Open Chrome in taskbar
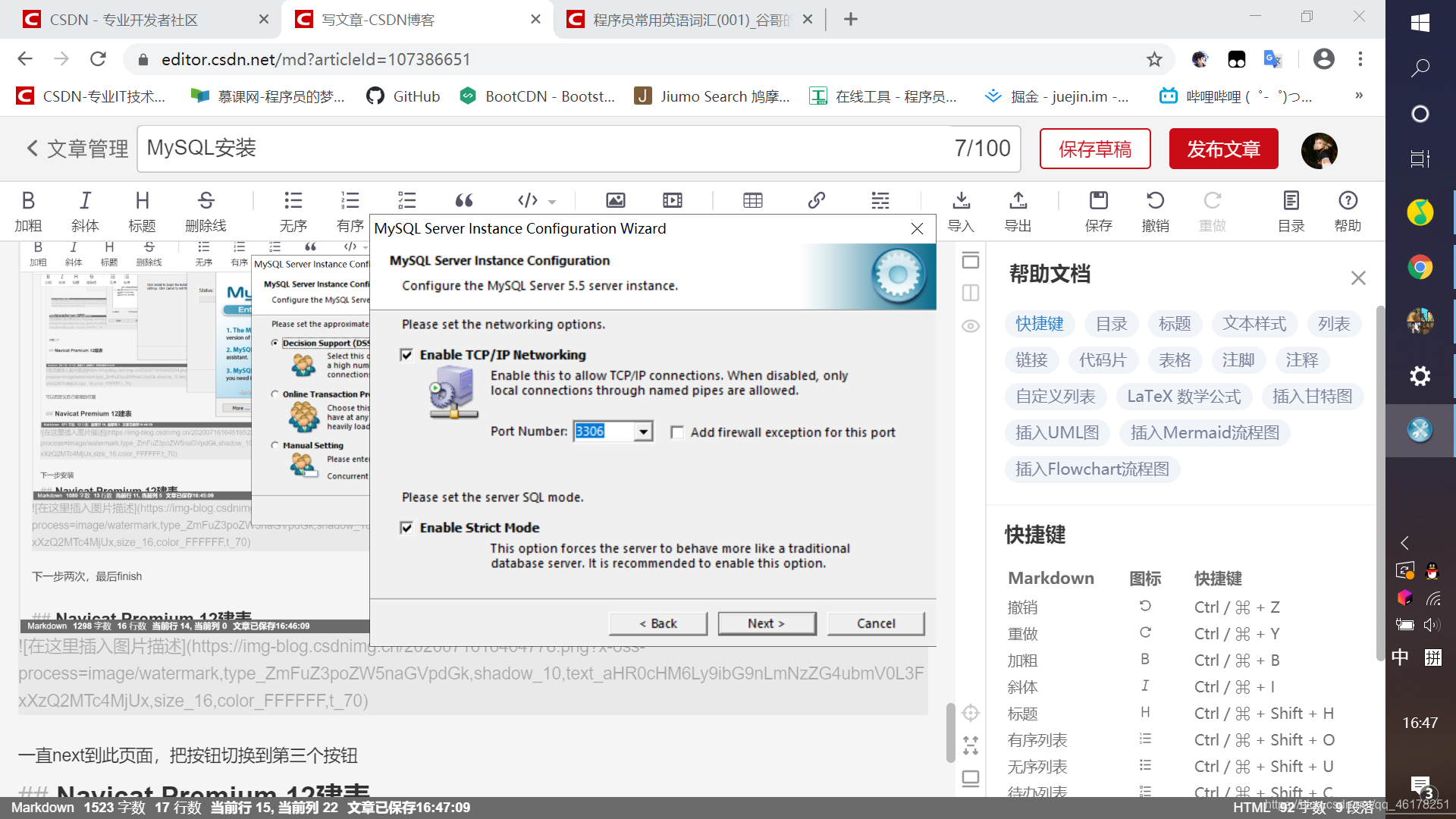1456x819 pixels. coord(1420,267)
